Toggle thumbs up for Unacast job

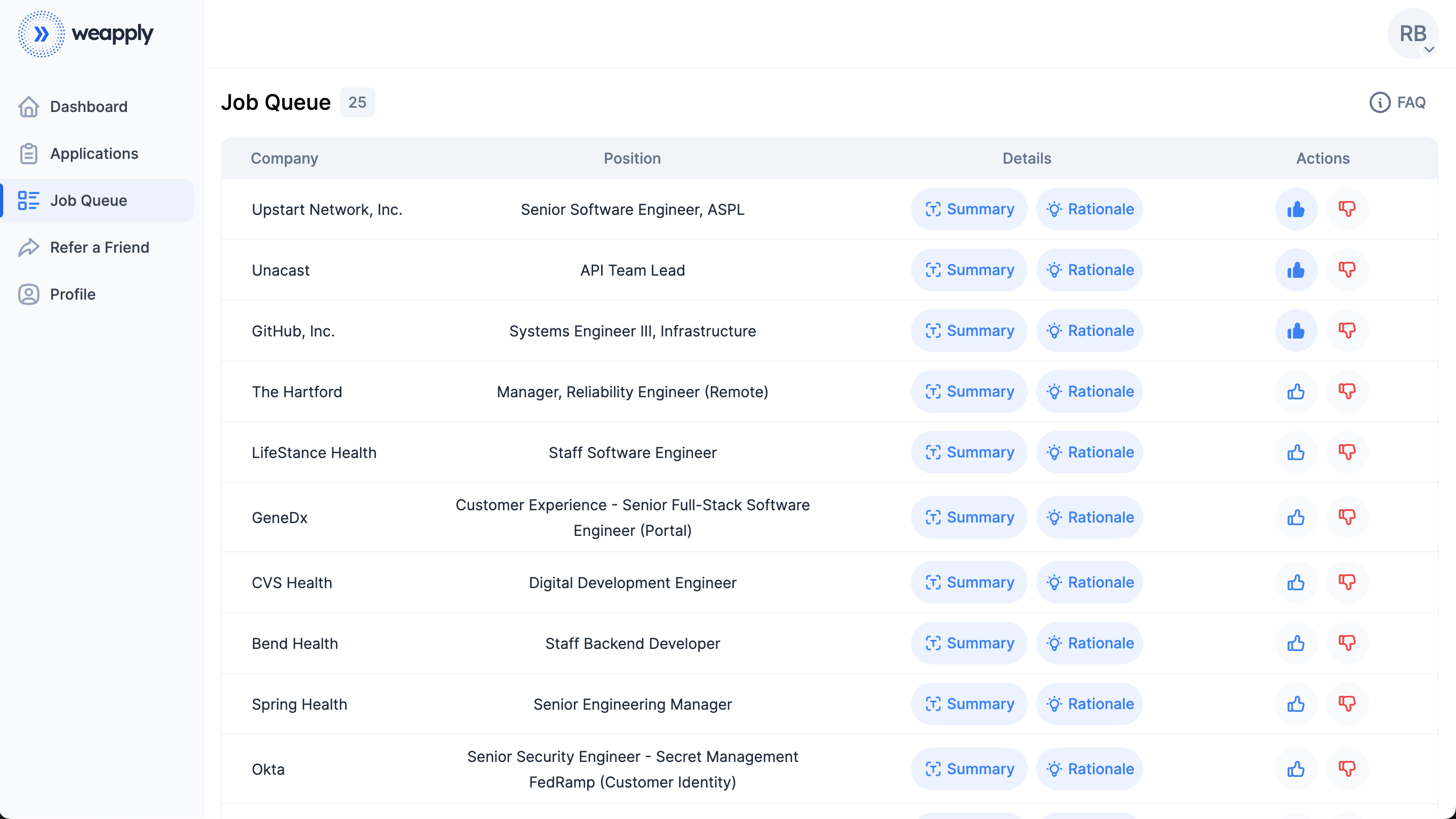point(1295,270)
